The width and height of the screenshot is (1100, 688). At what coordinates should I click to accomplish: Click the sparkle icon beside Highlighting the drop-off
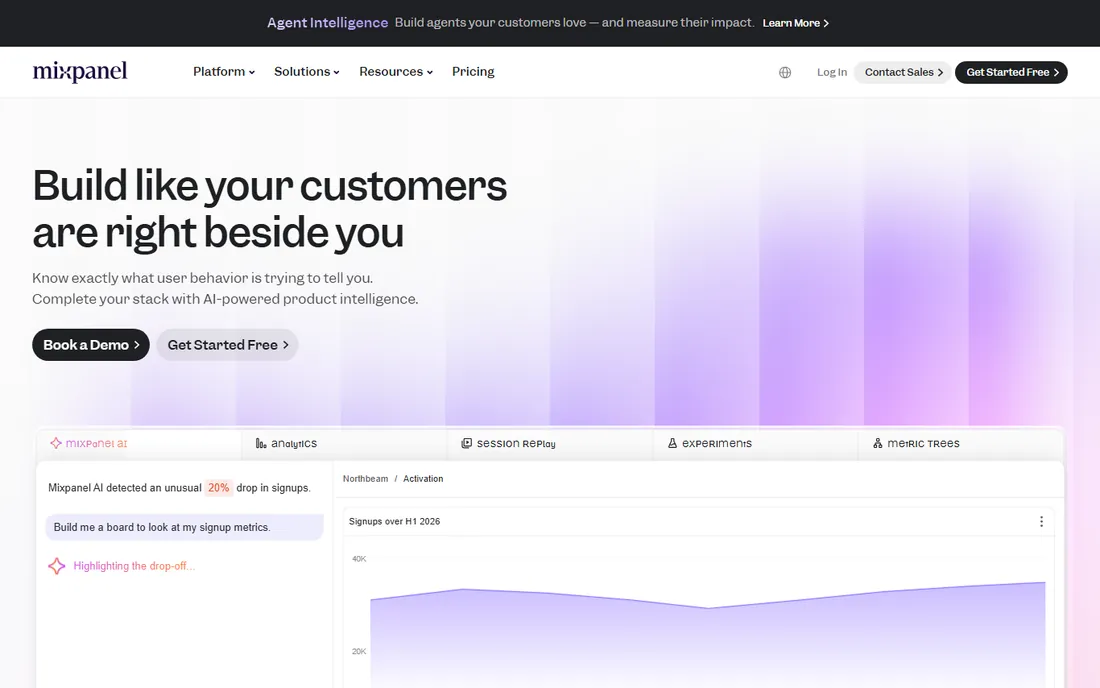(57, 566)
